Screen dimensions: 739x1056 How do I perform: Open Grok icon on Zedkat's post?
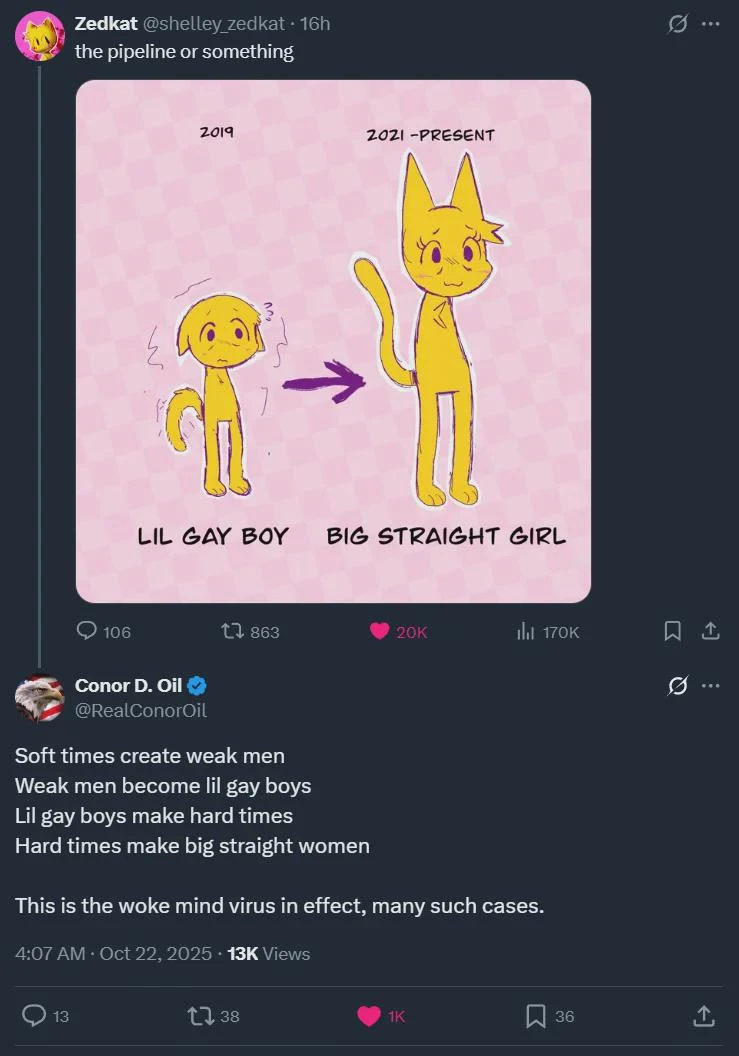pyautogui.click(x=678, y=24)
